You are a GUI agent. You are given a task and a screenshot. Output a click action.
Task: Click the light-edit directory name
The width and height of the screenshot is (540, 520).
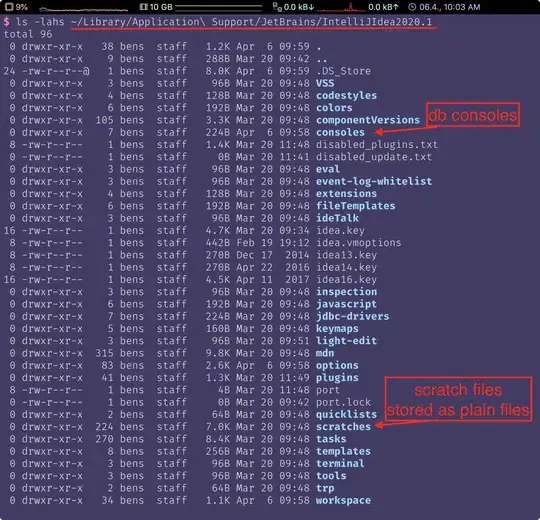[x=346, y=341]
